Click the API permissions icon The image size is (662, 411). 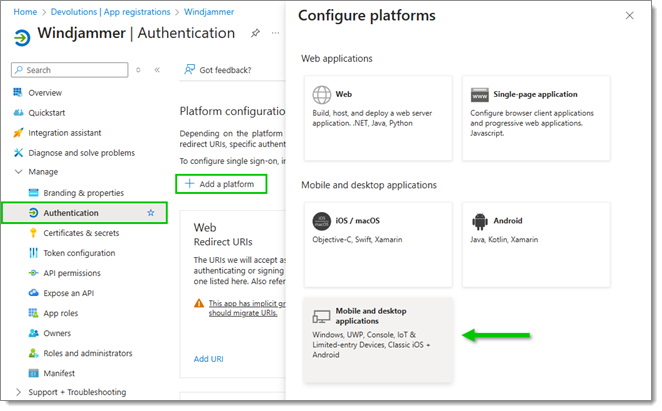click(x=33, y=273)
